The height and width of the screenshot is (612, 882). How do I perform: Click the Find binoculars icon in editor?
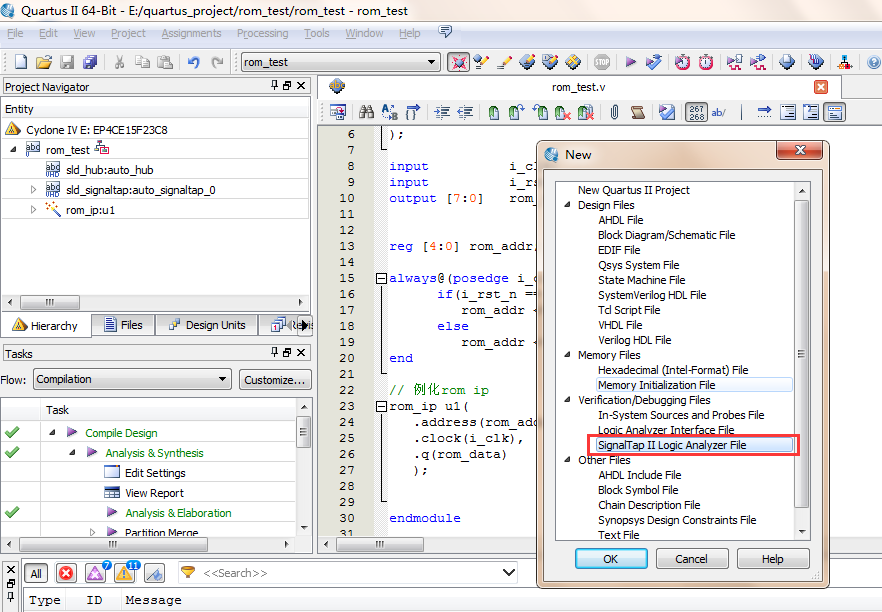[366, 112]
